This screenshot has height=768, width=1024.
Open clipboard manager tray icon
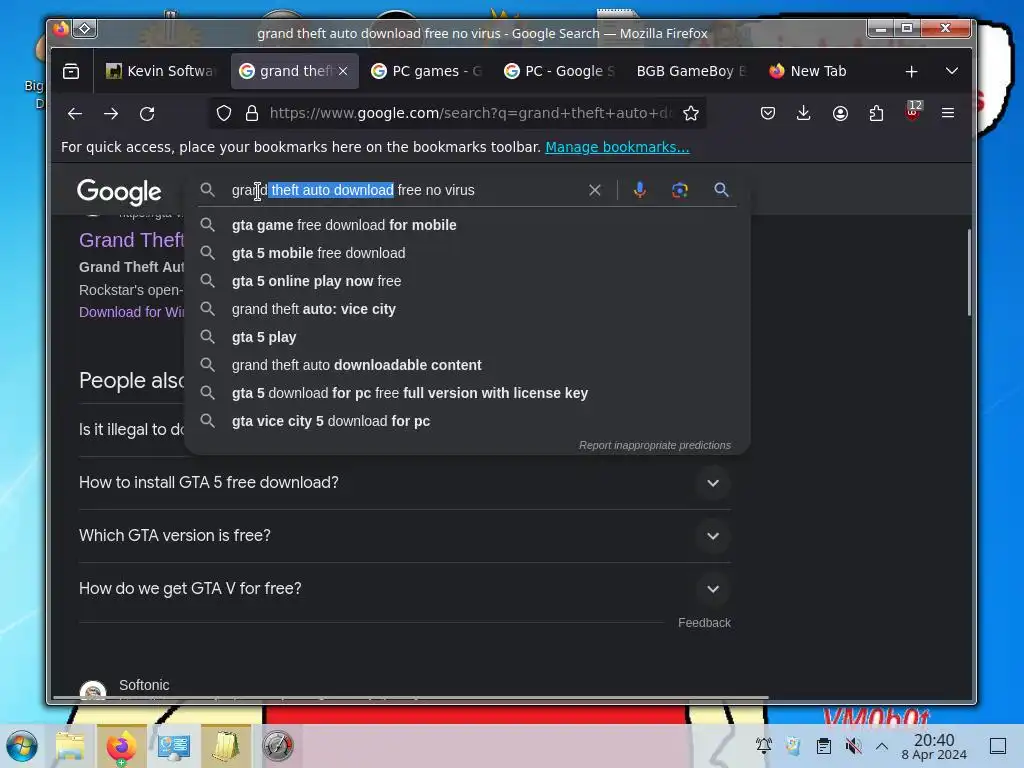[824, 746]
